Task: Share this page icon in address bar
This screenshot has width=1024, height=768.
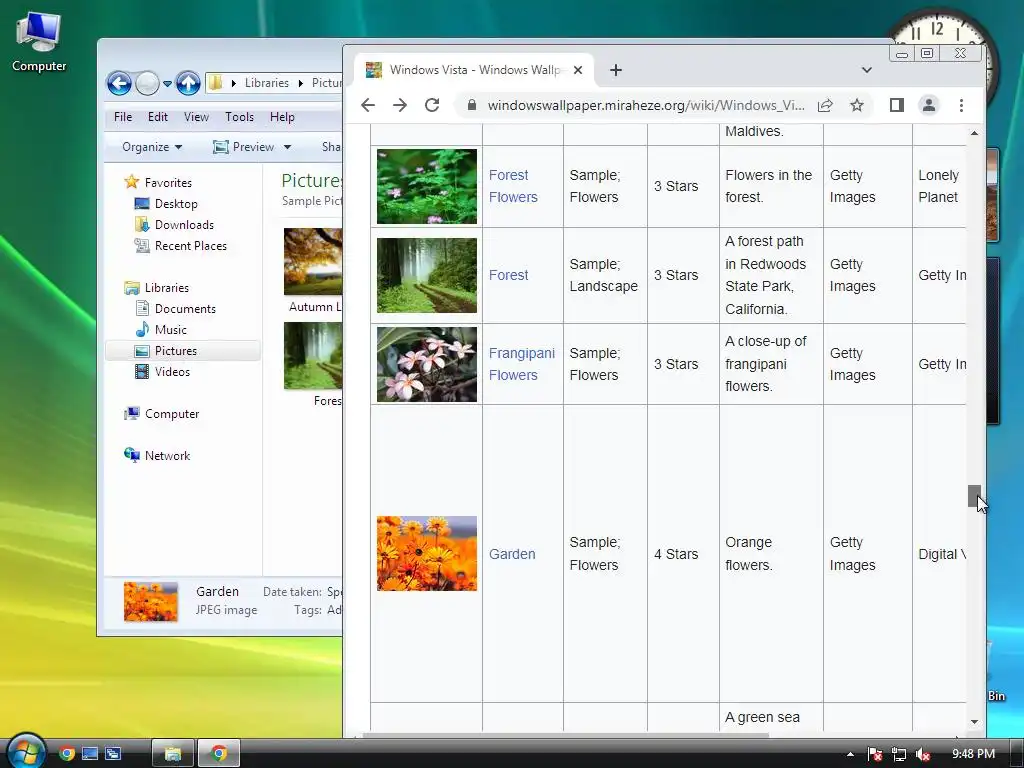Action: pyautogui.click(x=825, y=105)
